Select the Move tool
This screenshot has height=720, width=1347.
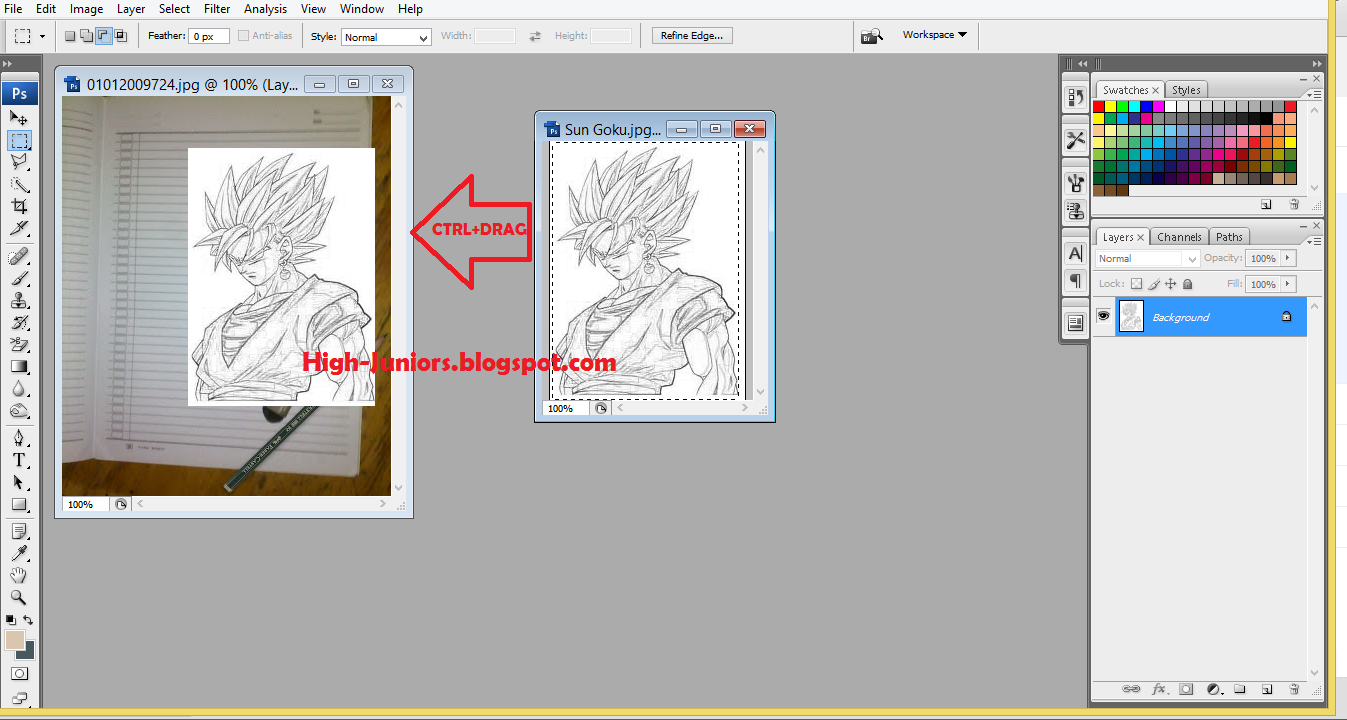(19, 118)
